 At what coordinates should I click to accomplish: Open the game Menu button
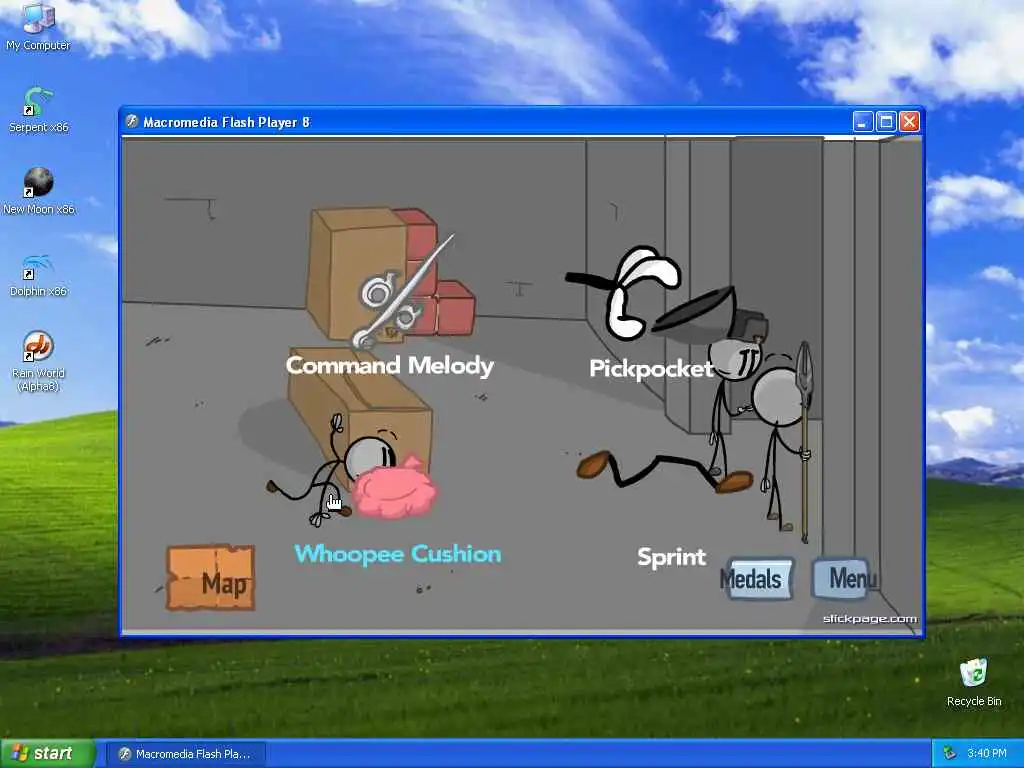[x=844, y=578]
